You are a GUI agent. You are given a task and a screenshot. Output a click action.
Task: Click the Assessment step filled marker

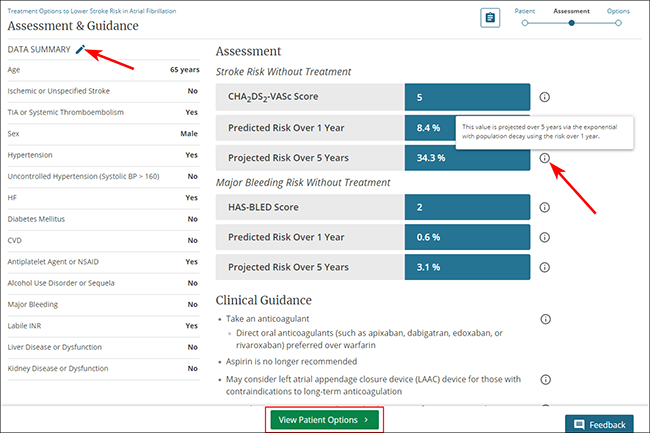coord(571,23)
